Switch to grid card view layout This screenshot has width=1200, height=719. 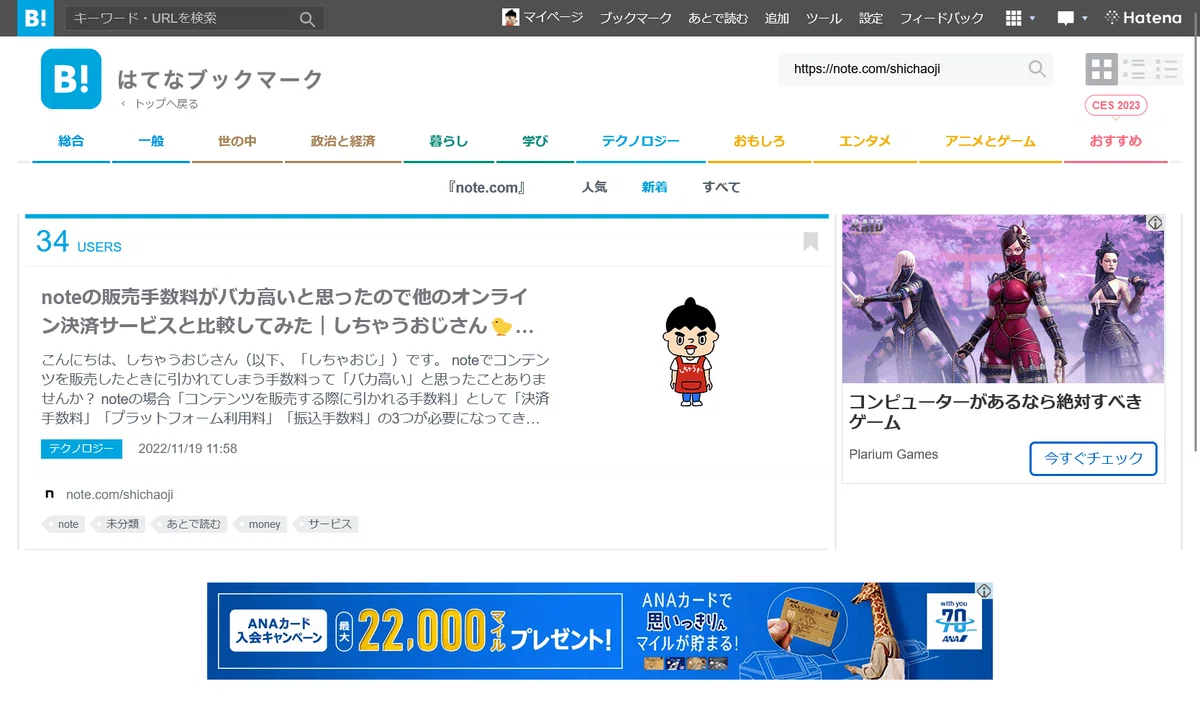1102,69
